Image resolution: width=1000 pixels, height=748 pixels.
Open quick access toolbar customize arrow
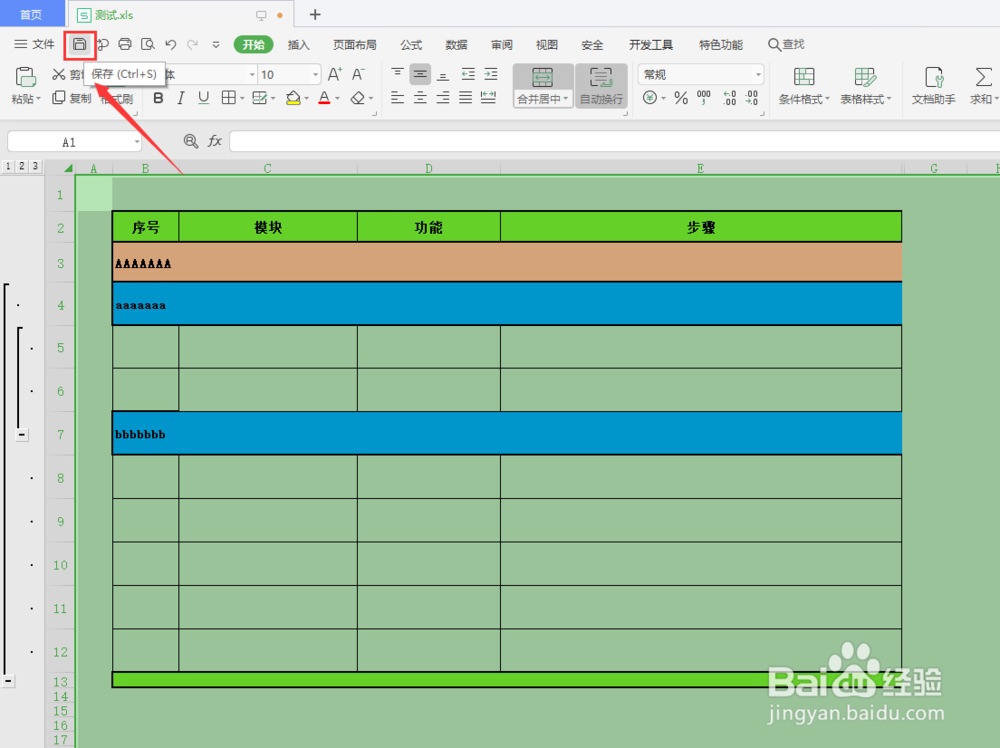(x=216, y=45)
